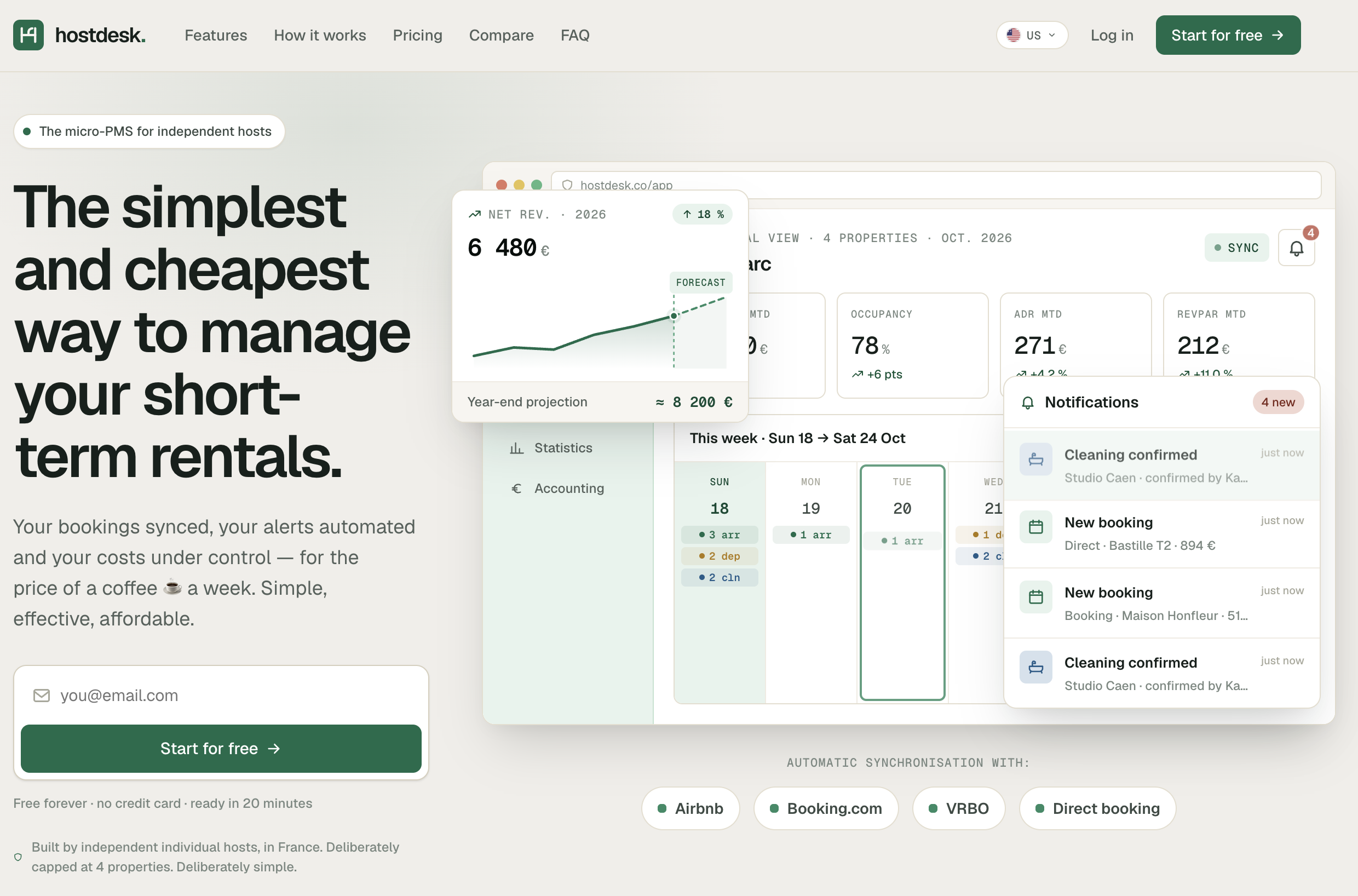Click the 3 arr tag on Sunday
Image resolution: width=1358 pixels, height=896 pixels.
(x=720, y=535)
